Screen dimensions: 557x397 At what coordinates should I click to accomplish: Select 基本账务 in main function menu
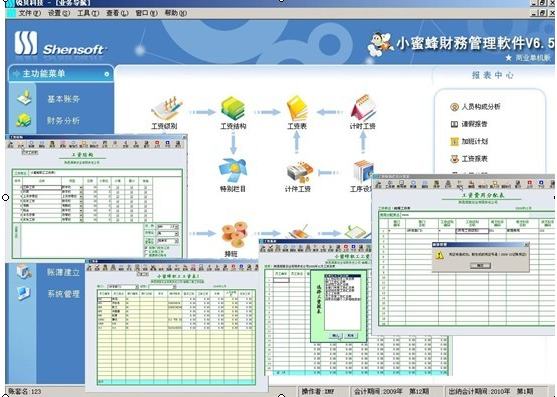tap(63, 99)
